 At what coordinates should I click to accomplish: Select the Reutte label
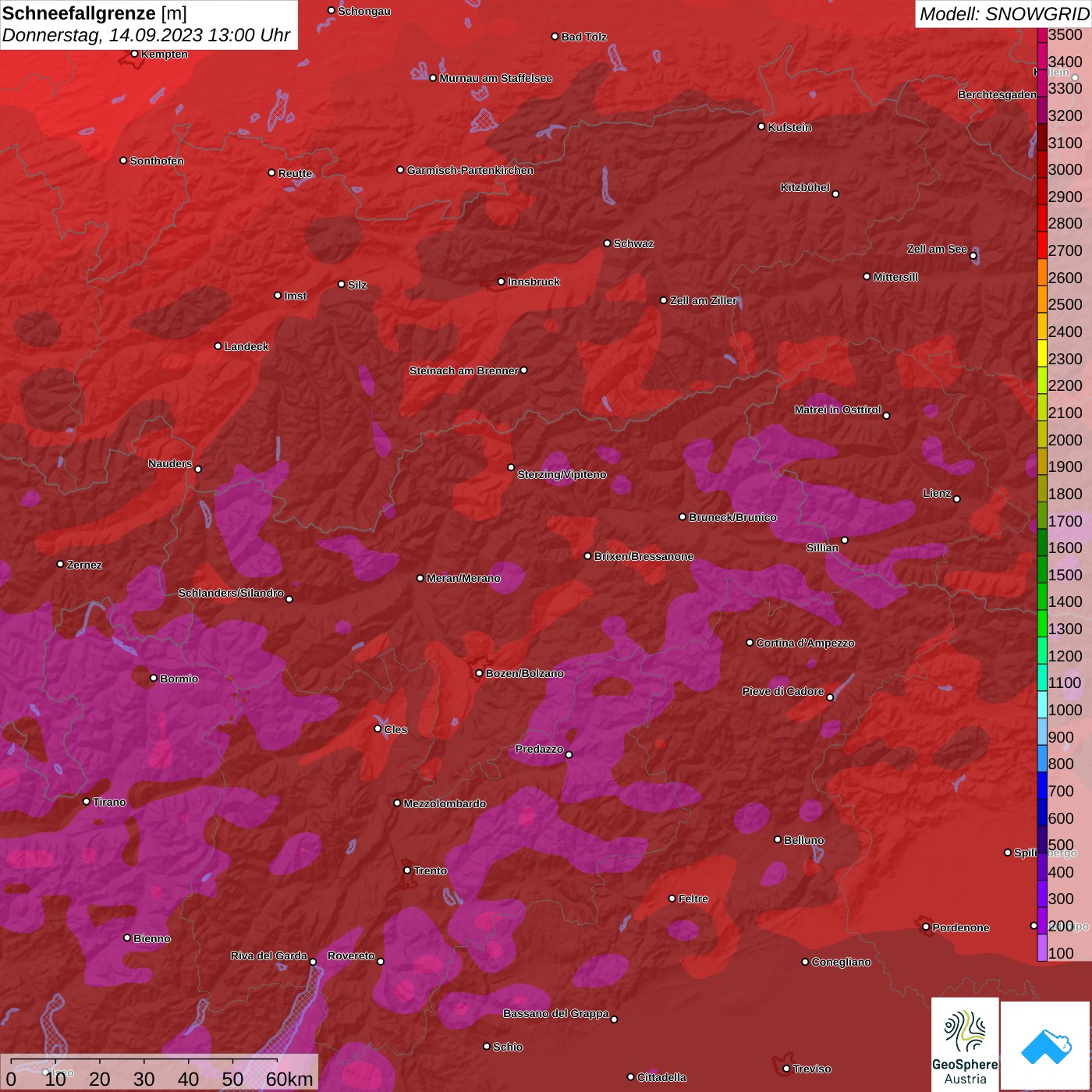[x=295, y=173]
